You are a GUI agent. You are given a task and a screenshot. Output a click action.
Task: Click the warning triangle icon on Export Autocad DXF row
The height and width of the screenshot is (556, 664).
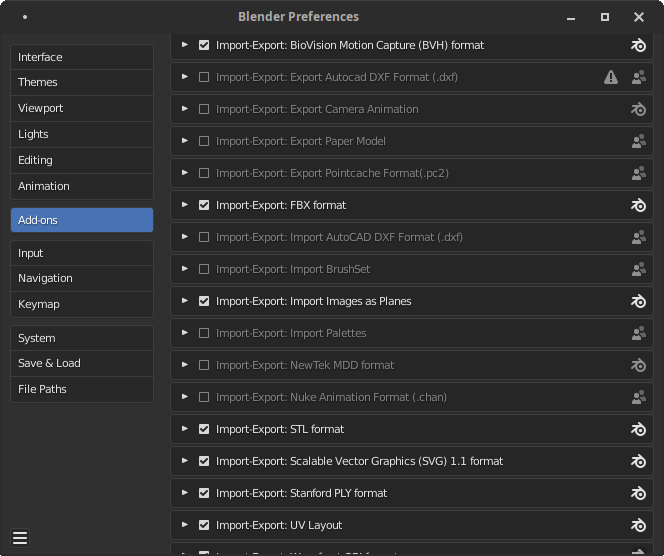point(611,77)
